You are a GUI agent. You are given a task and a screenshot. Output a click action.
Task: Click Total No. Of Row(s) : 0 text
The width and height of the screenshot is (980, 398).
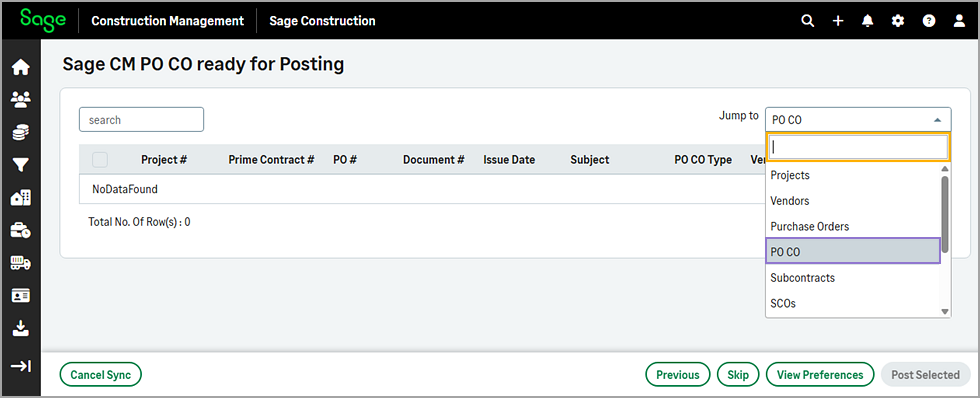click(x=139, y=222)
